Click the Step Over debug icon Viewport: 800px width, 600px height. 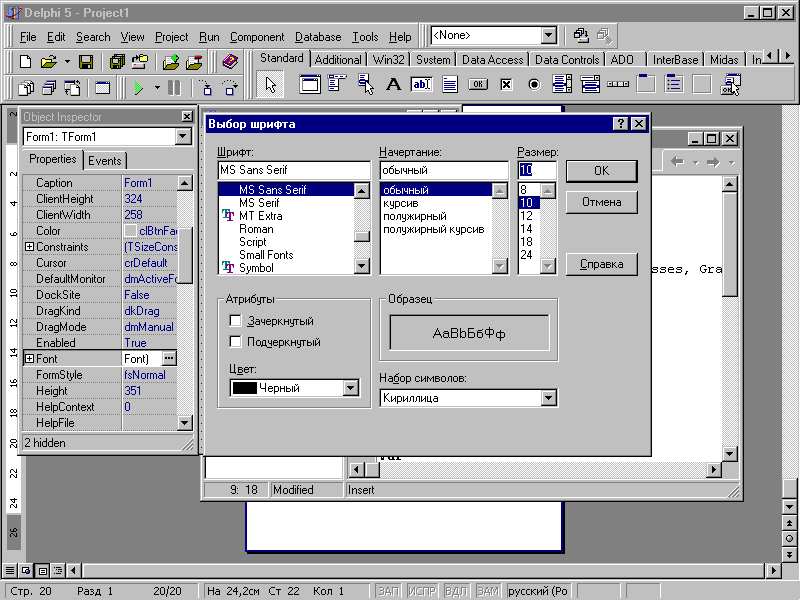coord(230,88)
